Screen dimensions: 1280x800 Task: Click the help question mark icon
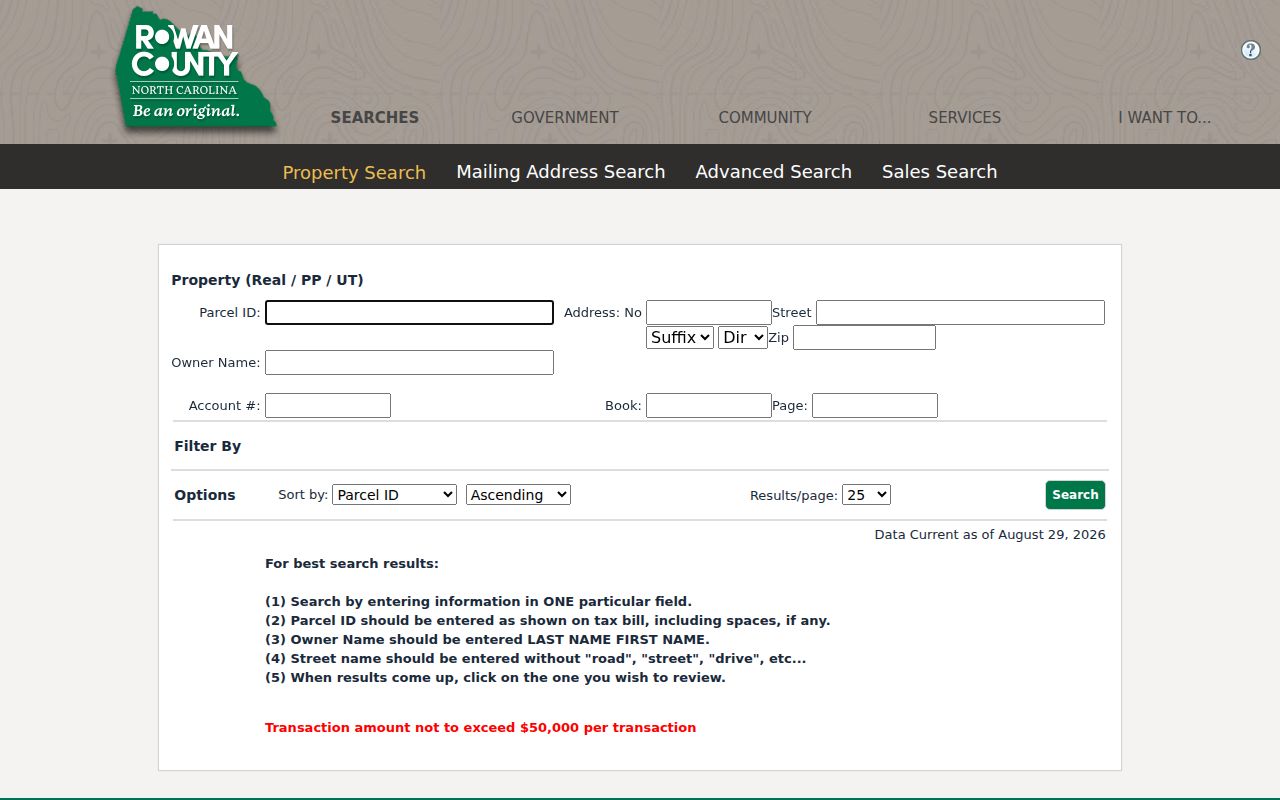click(x=1250, y=50)
